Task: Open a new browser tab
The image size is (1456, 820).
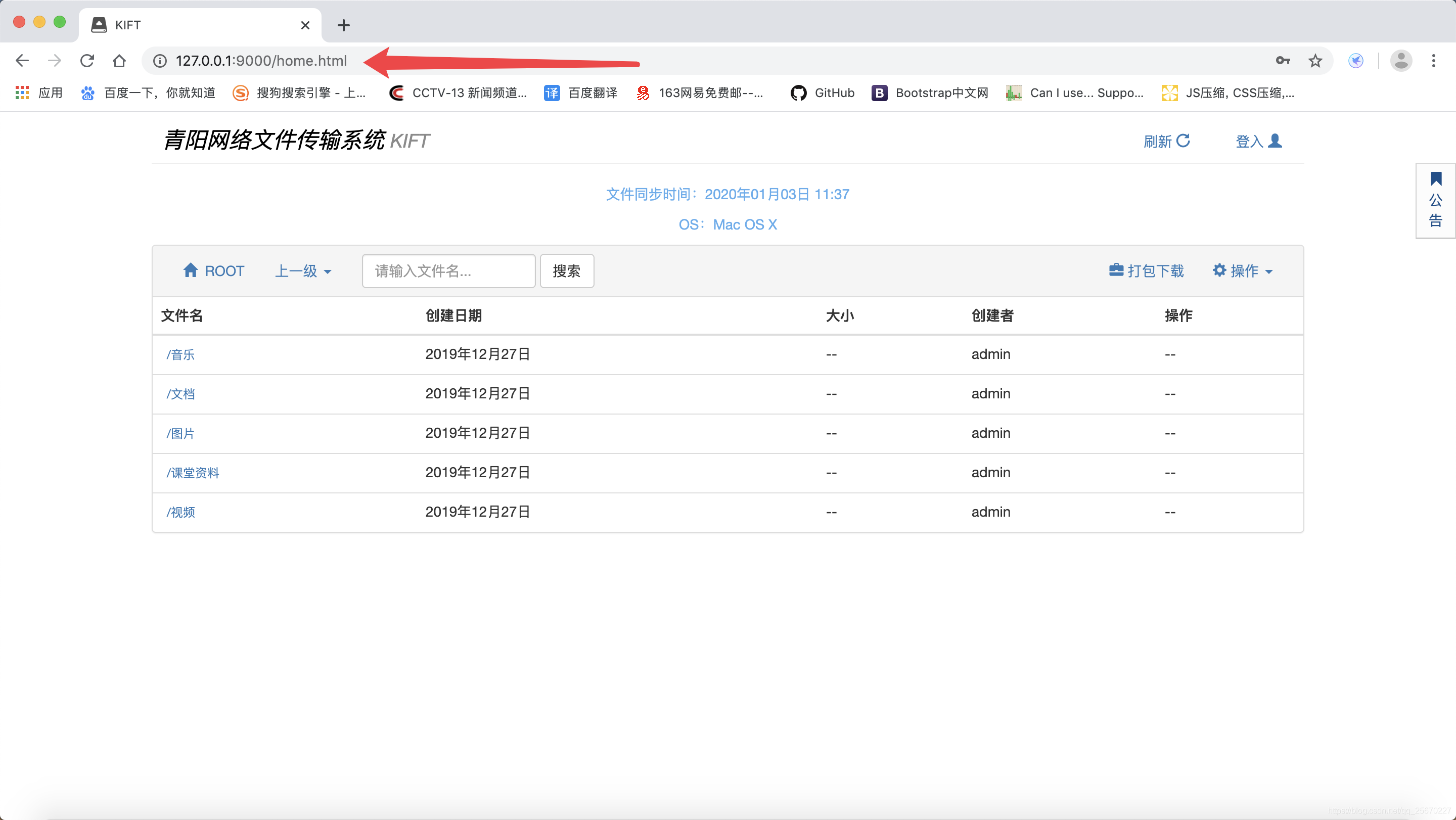Action: click(x=343, y=25)
